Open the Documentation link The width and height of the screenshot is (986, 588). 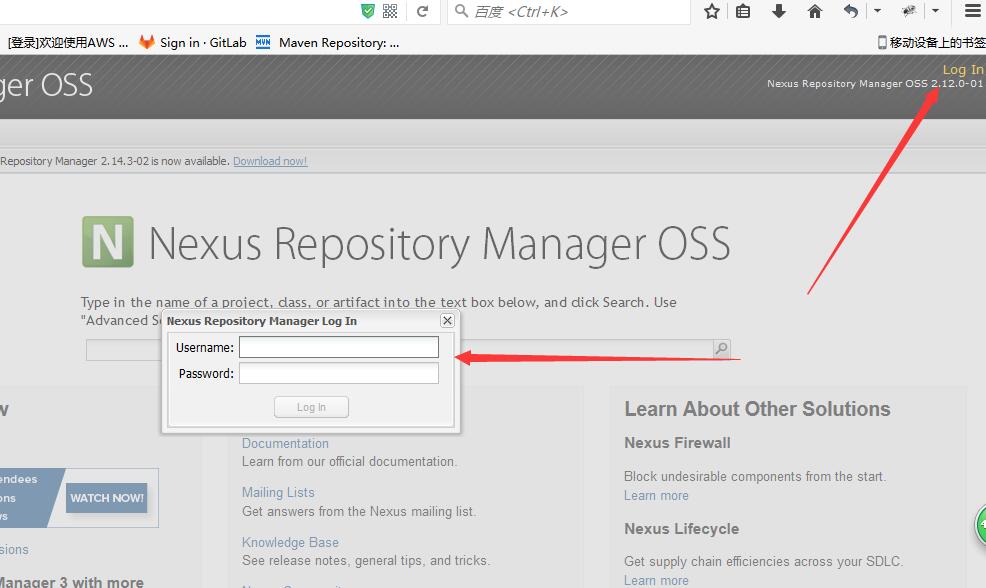(x=285, y=443)
